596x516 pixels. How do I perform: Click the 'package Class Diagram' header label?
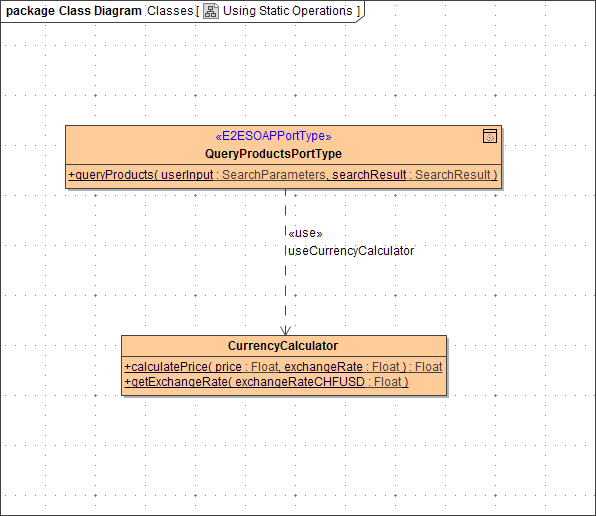tap(74, 11)
